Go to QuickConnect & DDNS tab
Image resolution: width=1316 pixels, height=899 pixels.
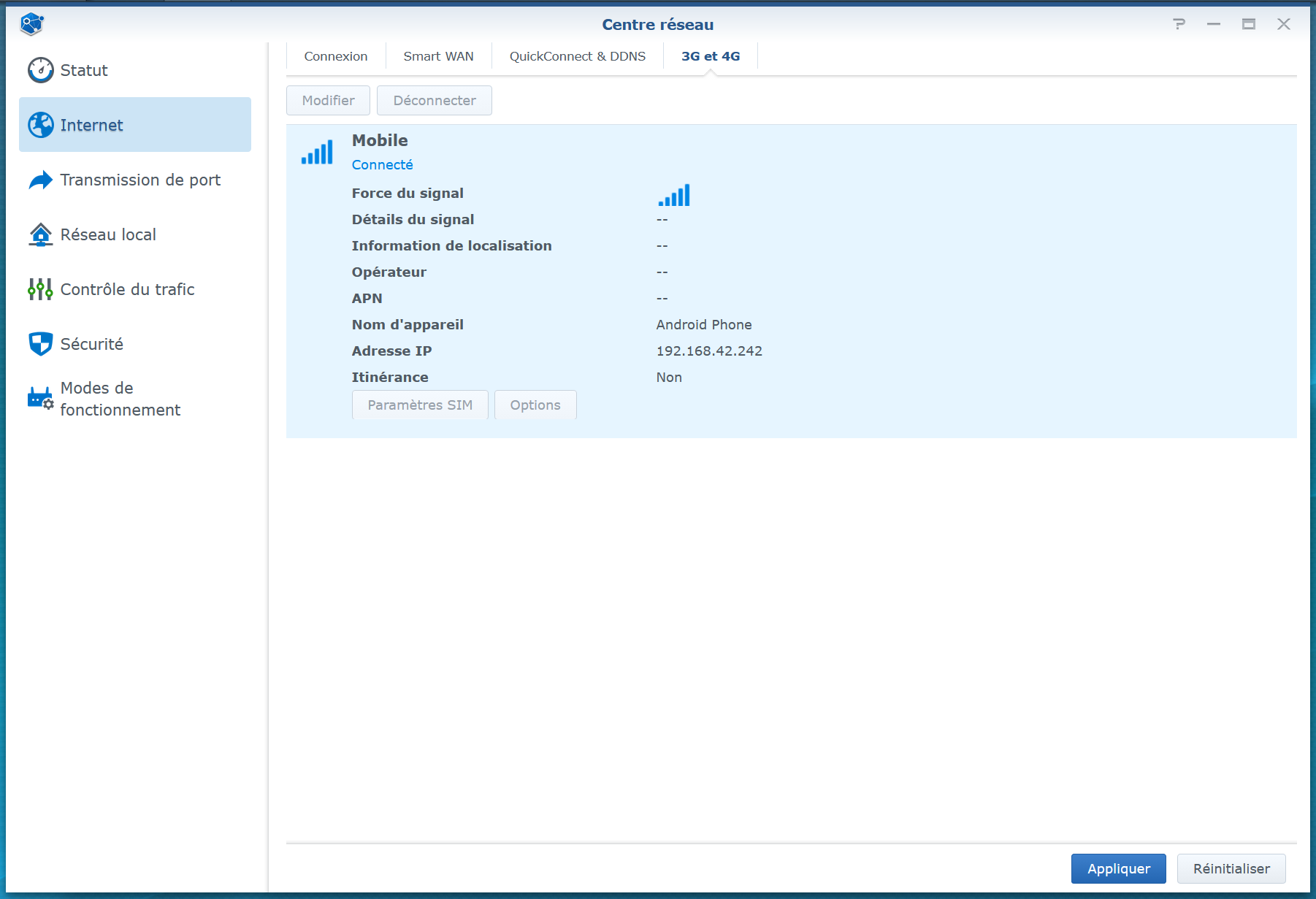click(x=578, y=56)
